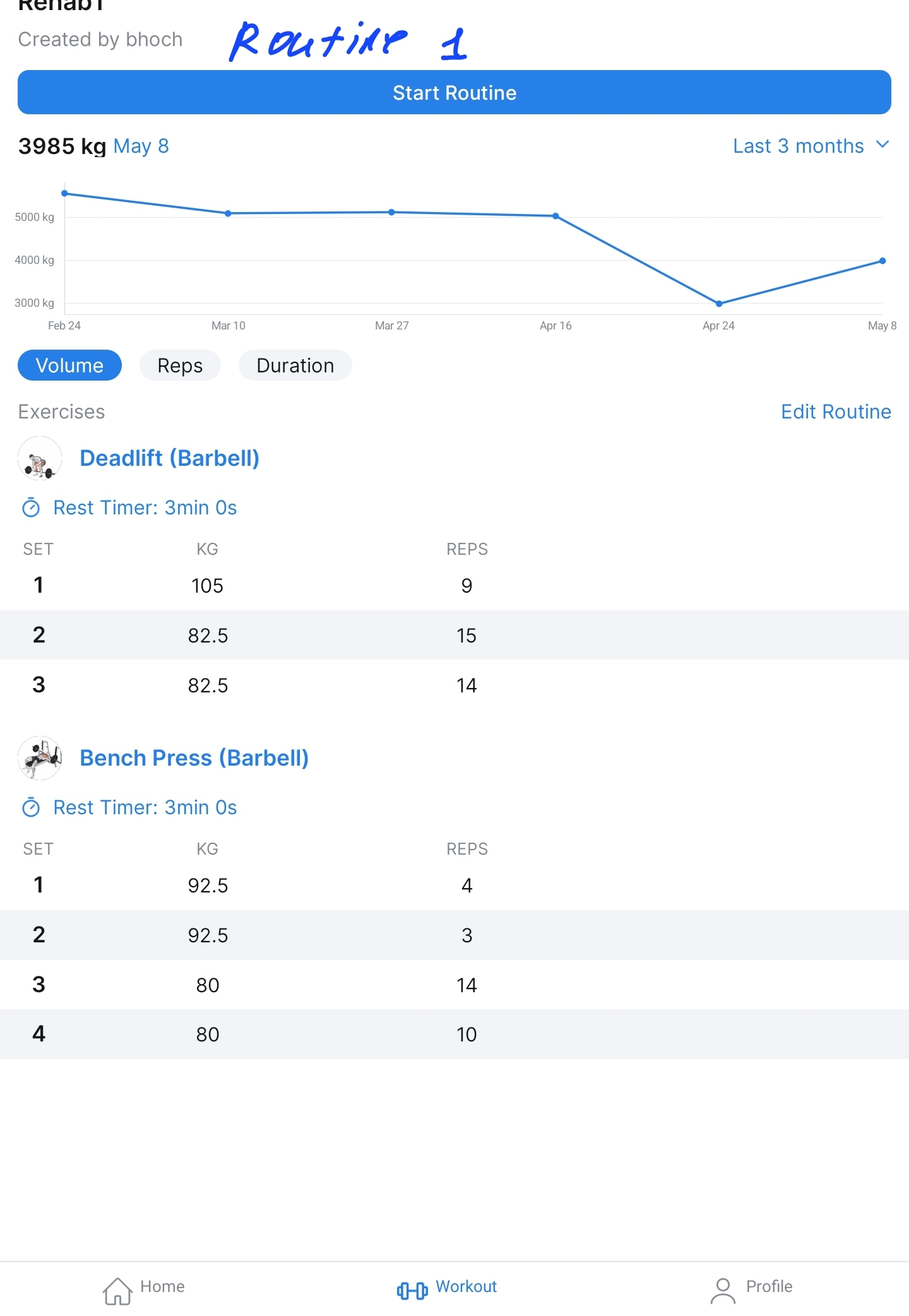Image resolution: width=909 pixels, height=1316 pixels.
Task: Switch chart to Reps
Action: click(x=180, y=365)
